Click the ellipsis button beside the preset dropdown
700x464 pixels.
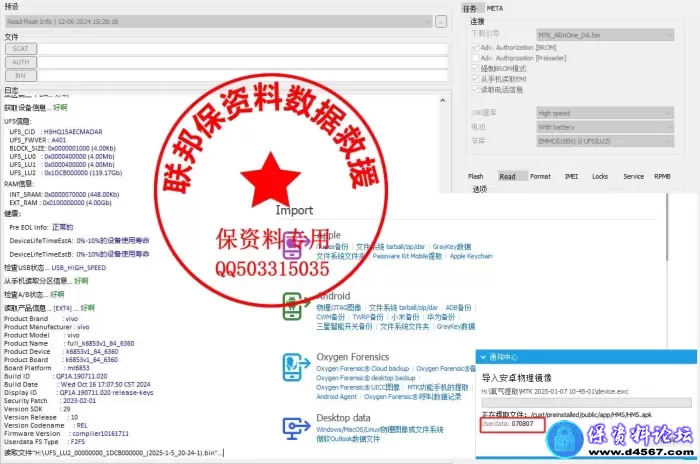441,21
